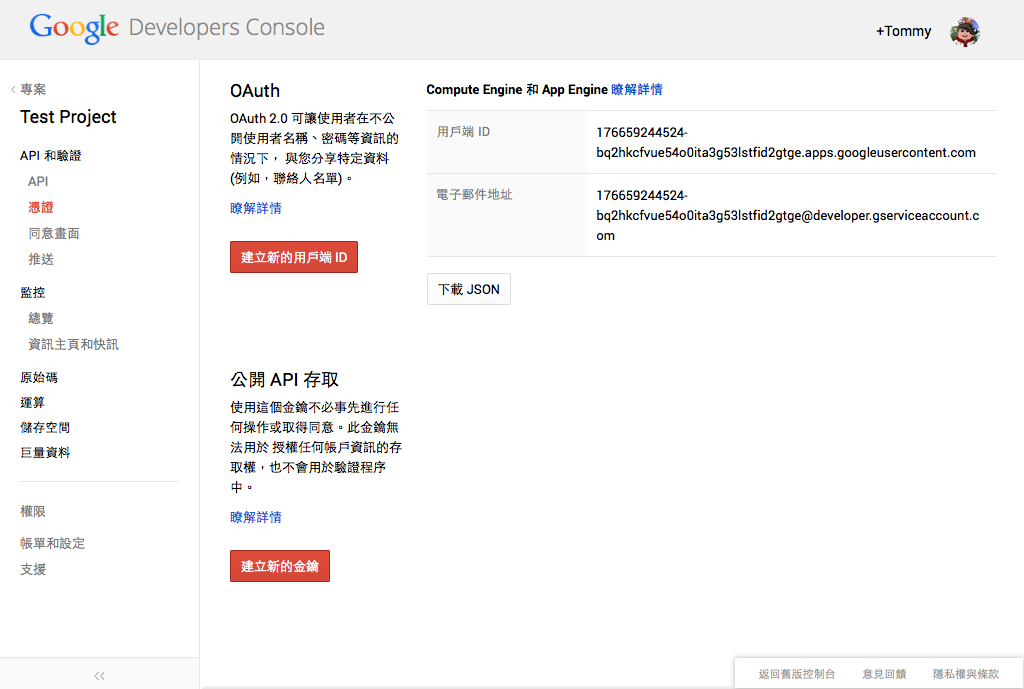Select 憑證 in the sidebar
Image resolution: width=1024 pixels, height=689 pixels.
(x=41, y=207)
